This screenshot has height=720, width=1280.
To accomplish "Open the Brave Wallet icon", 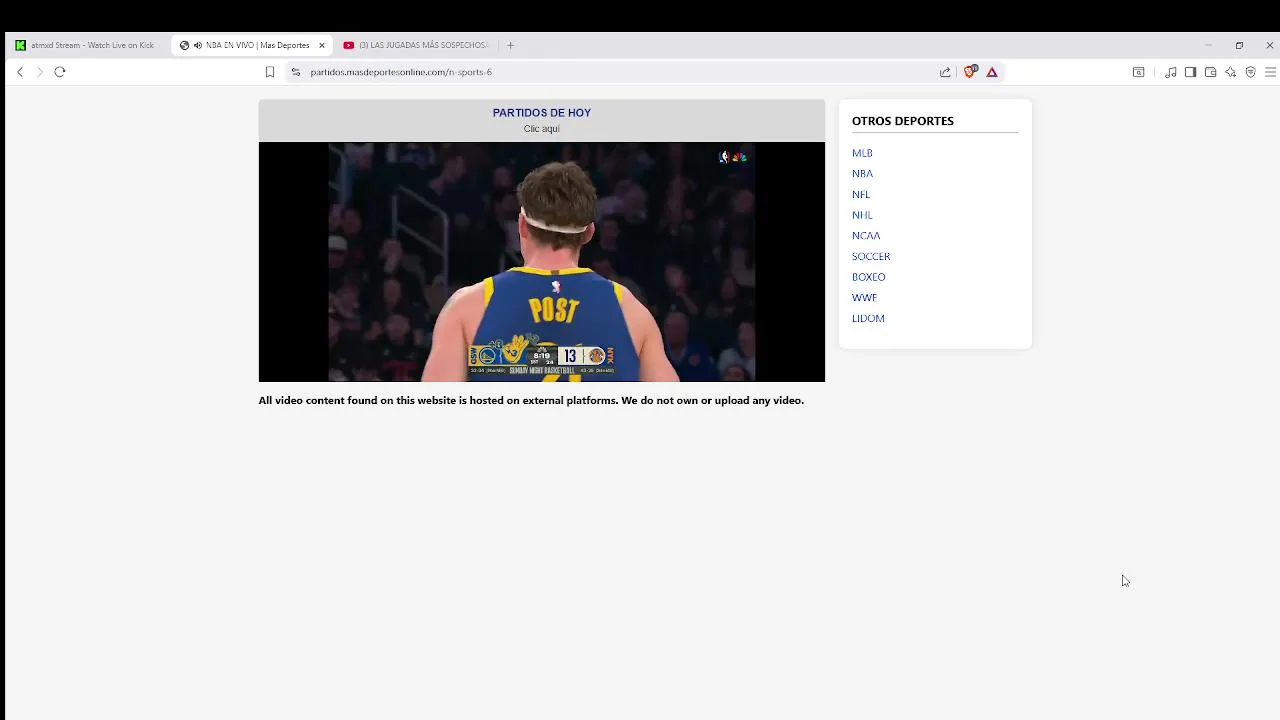I will point(1210,72).
